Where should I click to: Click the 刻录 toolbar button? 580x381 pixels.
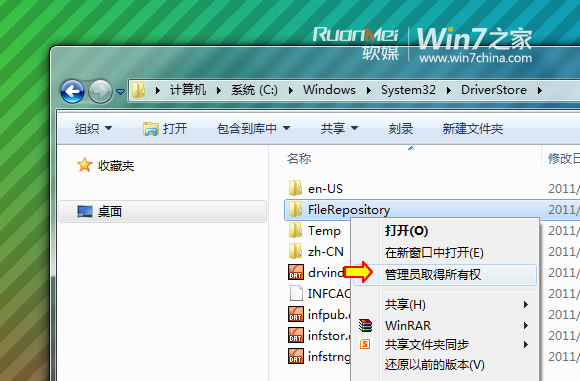(x=401, y=129)
